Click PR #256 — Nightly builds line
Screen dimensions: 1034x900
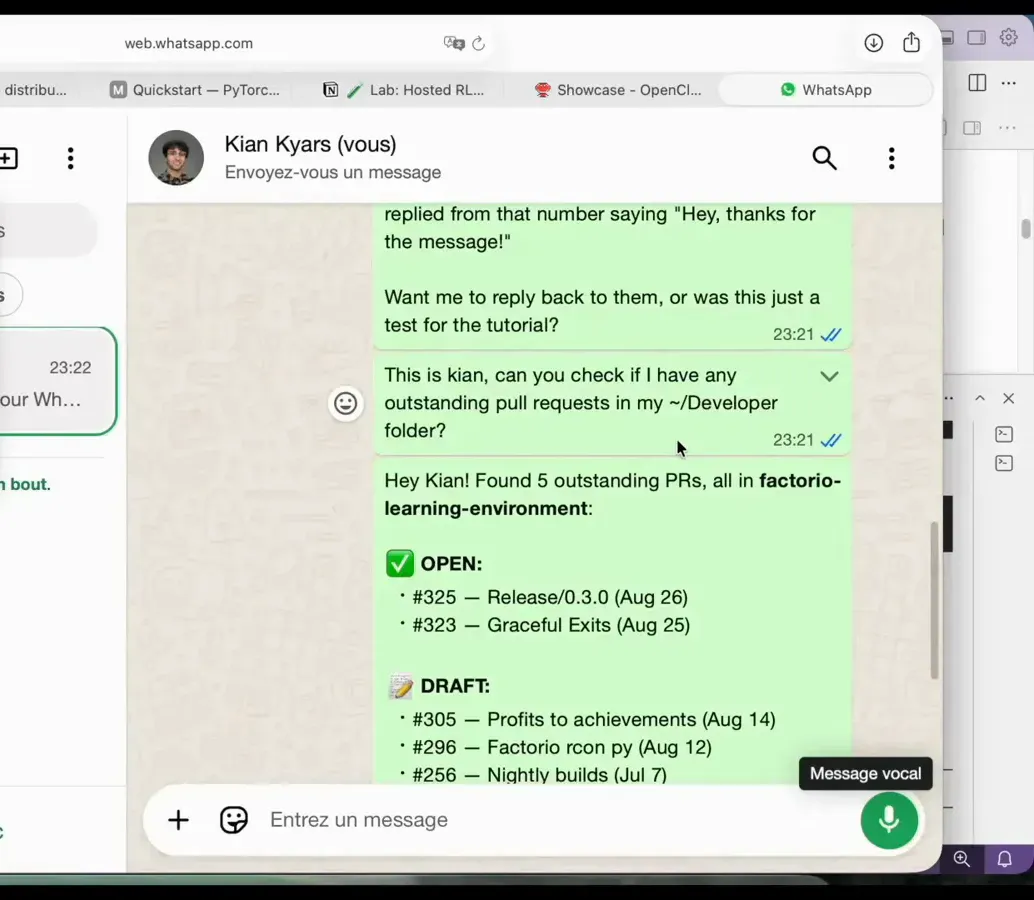539,774
